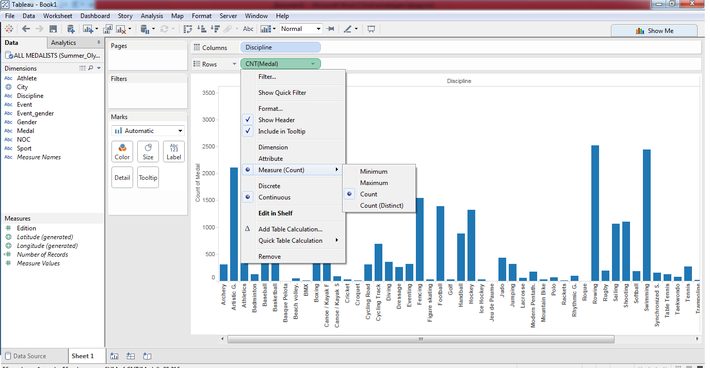This screenshot has height=368, width=710.
Task: Click the Undo back arrow
Action: [x=26, y=29]
